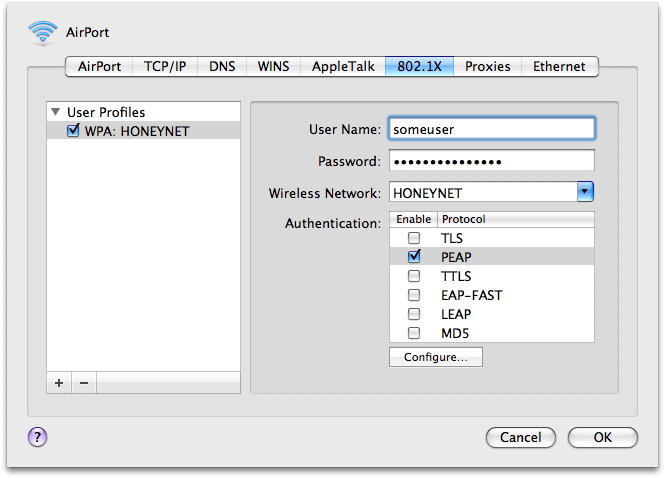Image resolution: width=665 pixels, height=478 pixels.
Task: Enable the TTLS protocol checkbox
Action: point(414,276)
